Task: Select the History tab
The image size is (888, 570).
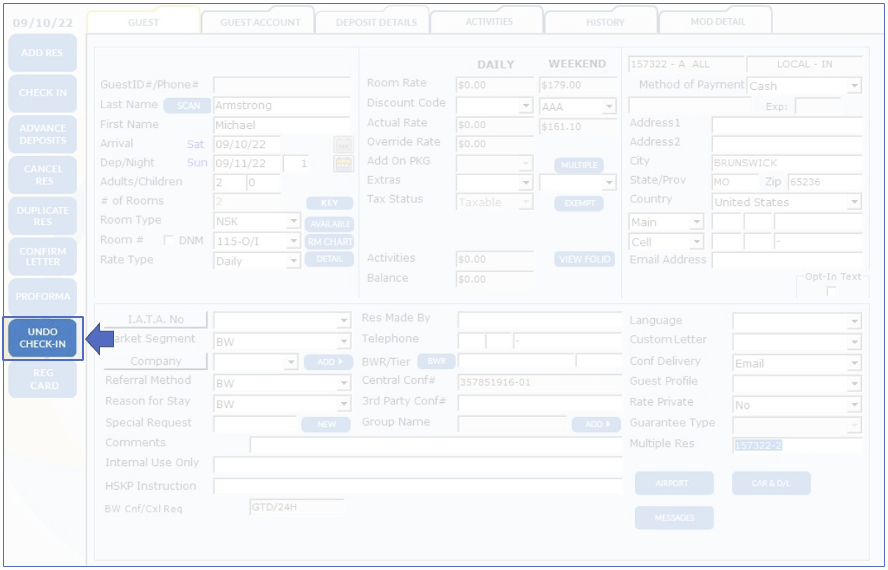Action: 604,22
